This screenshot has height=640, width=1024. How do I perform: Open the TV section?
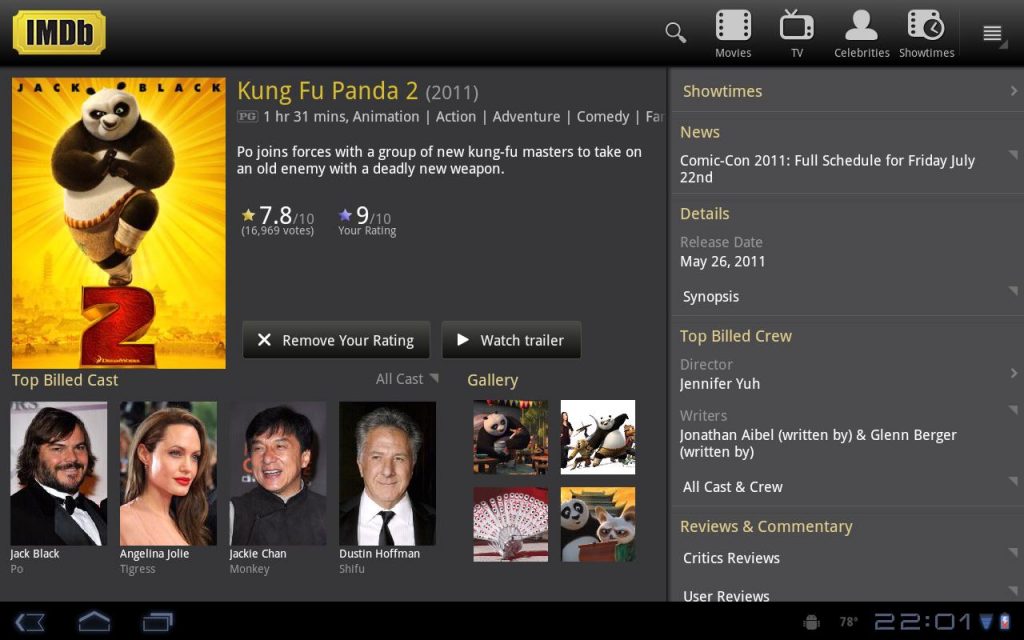797,34
